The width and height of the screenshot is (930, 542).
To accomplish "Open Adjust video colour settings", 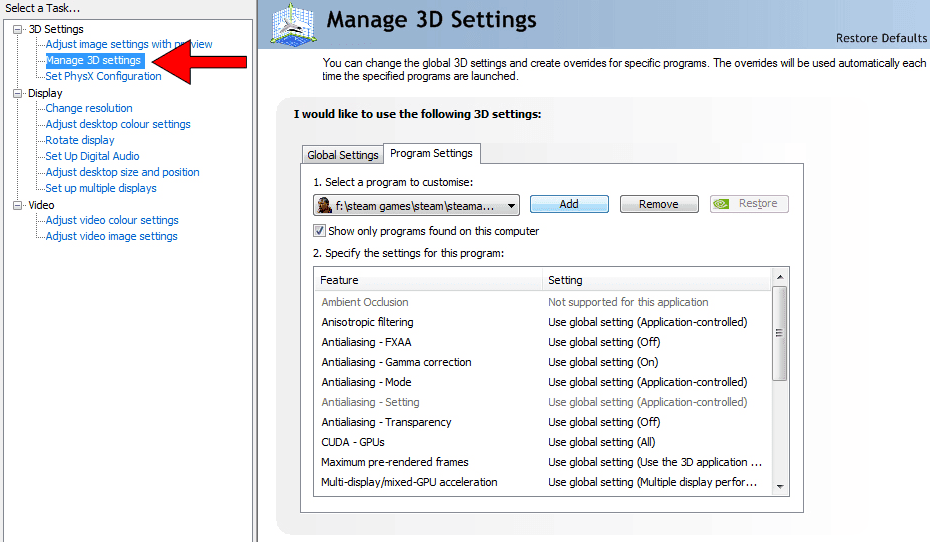I will coord(112,220).
